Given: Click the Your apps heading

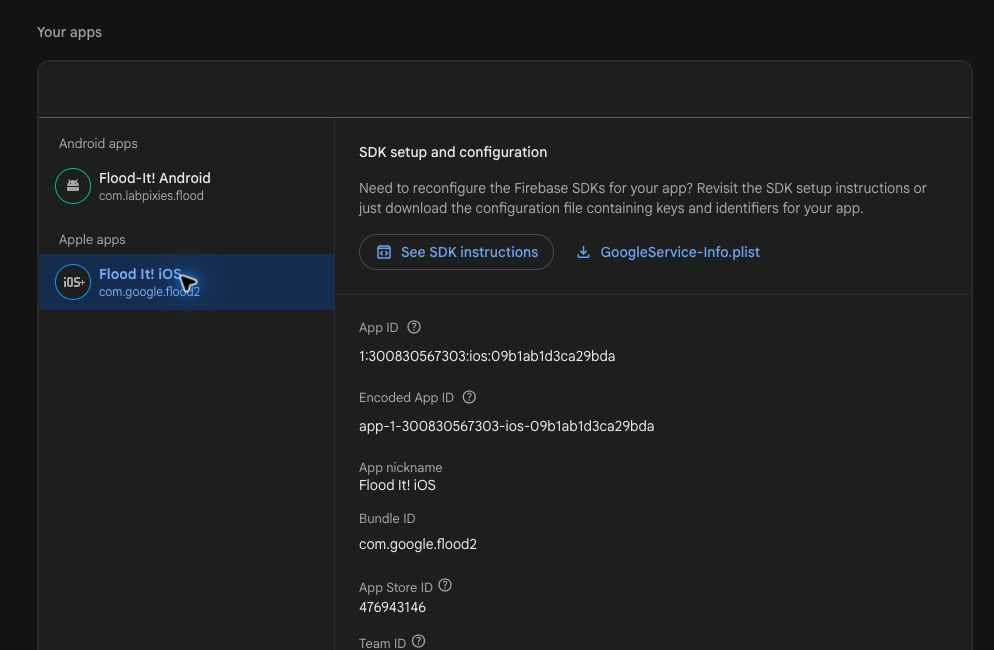Looking at the screenshot, I should [69, 32].
